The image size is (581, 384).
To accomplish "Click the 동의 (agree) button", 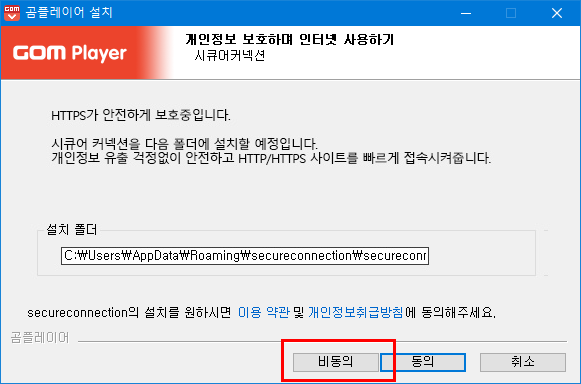I will click(x=423, y=362).
